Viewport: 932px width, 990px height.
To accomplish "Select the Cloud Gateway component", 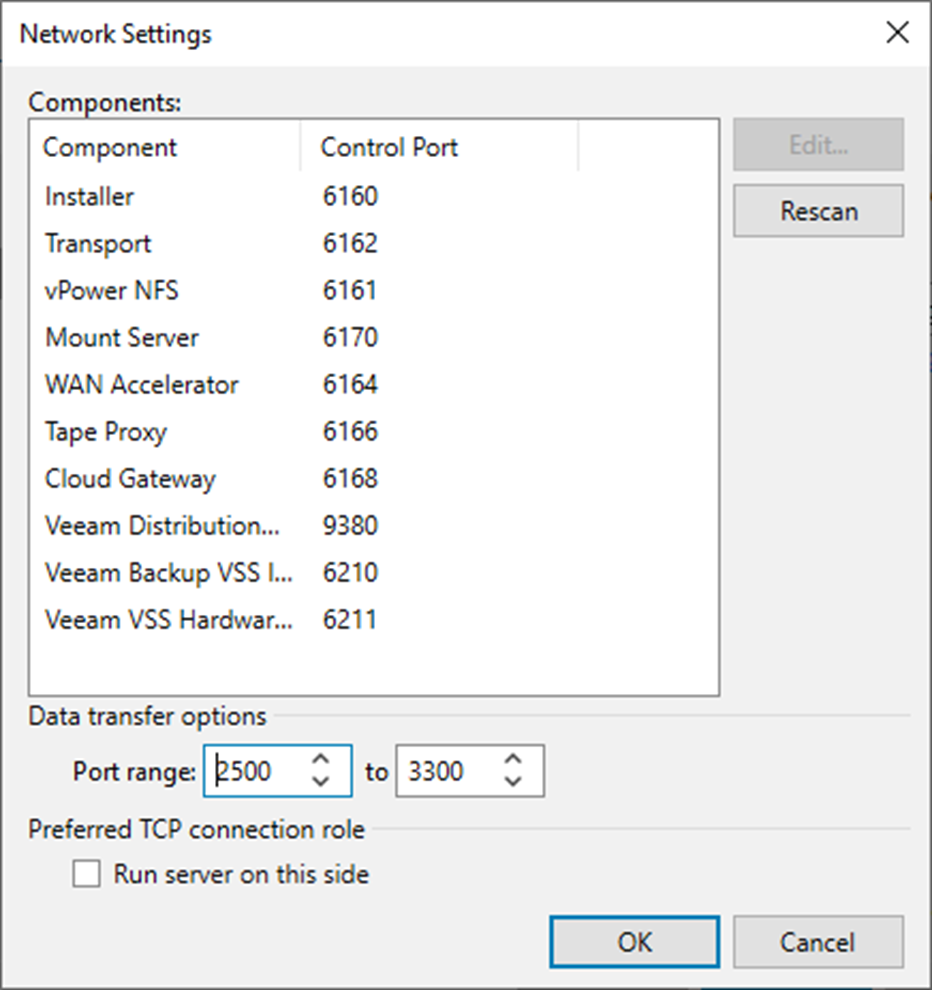I will [374, 479].
